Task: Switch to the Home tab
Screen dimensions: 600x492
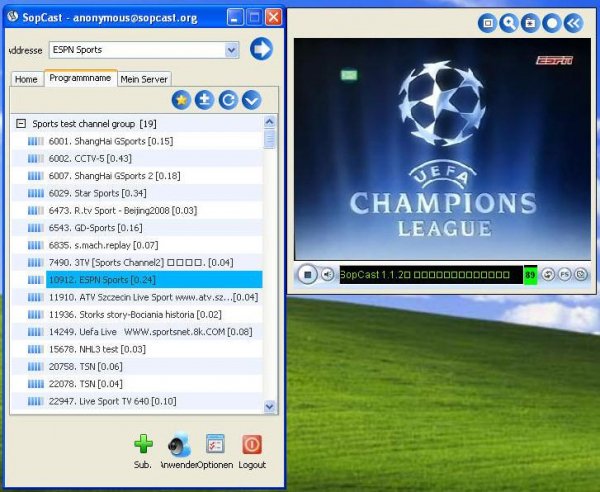Action: pos(26,79)
